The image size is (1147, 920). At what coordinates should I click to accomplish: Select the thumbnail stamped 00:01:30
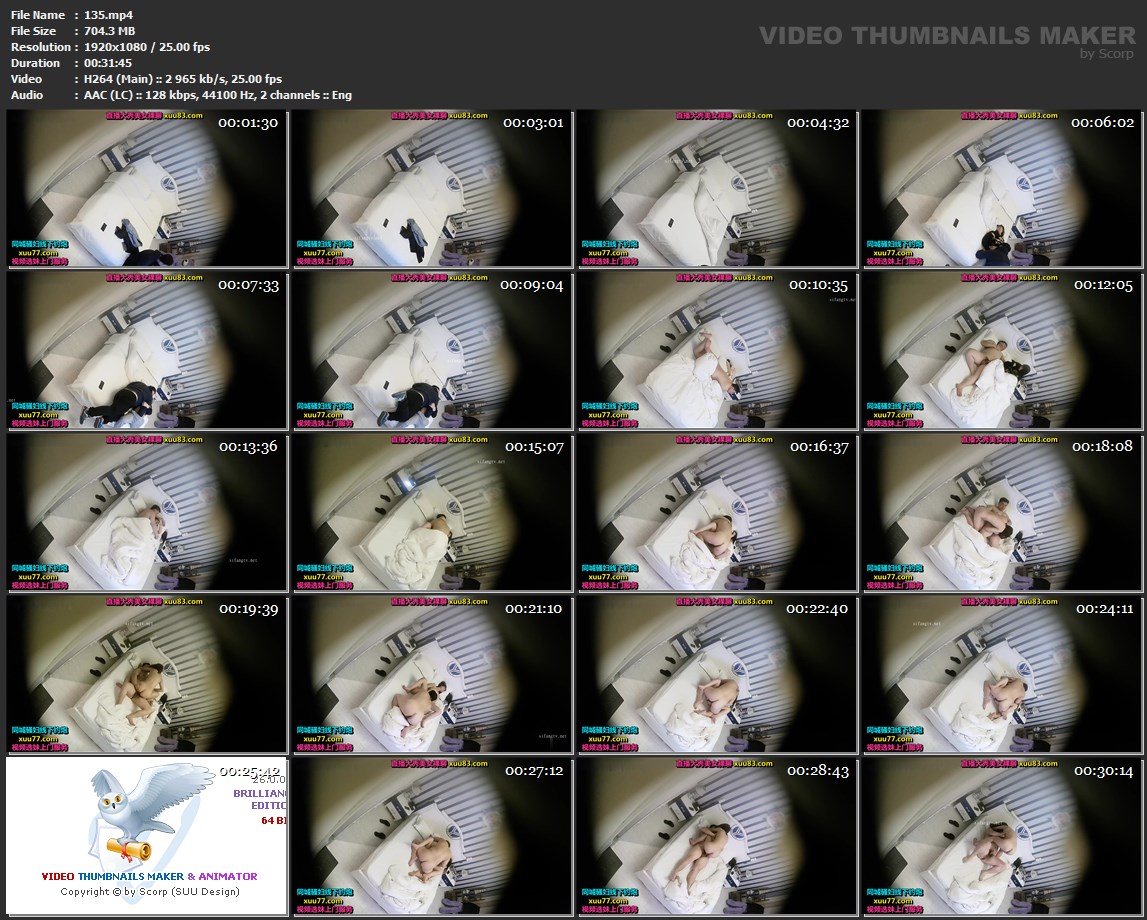pyautogui.click(x=147, y=189)
